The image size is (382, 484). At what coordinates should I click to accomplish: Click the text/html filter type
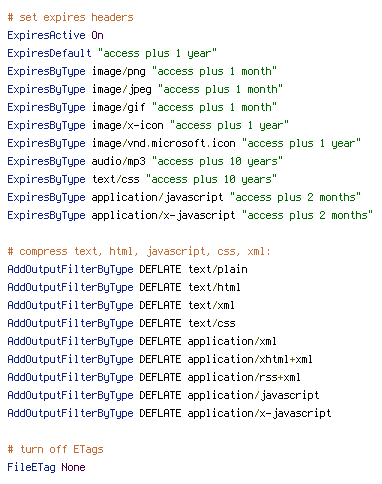click(x=214, y=287)
